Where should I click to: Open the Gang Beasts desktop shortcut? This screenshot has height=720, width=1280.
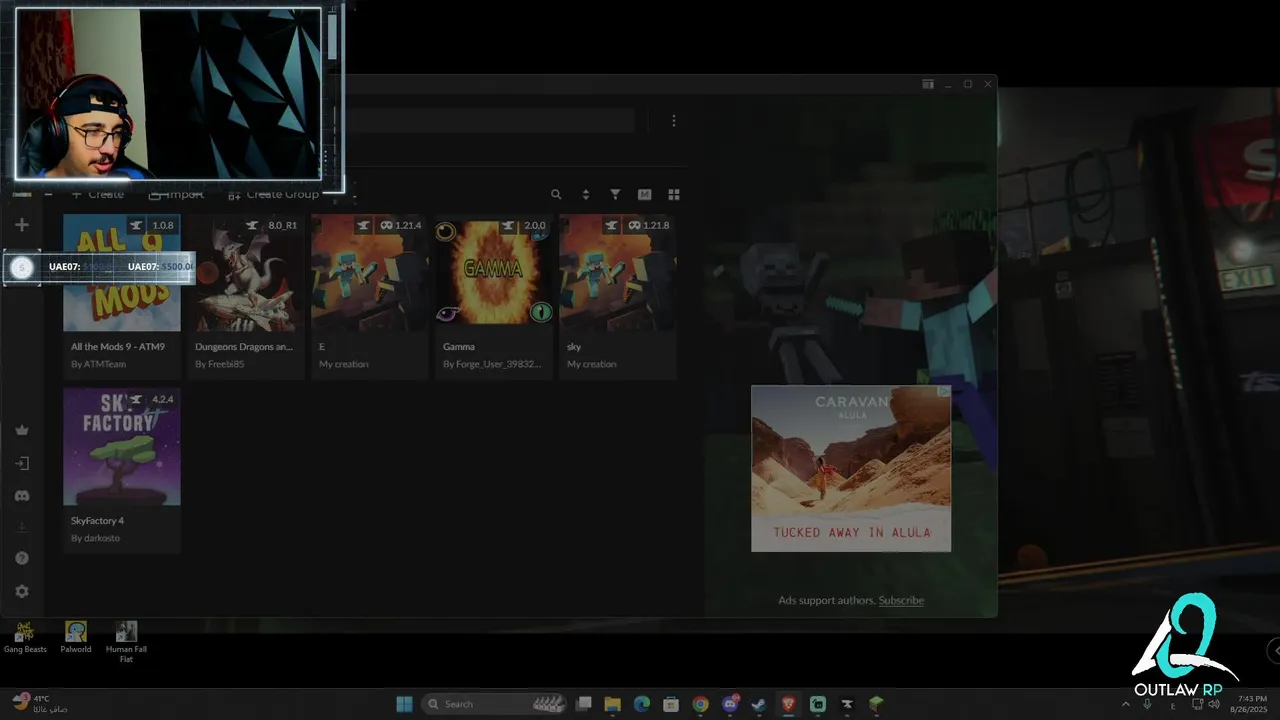point(25,638)
